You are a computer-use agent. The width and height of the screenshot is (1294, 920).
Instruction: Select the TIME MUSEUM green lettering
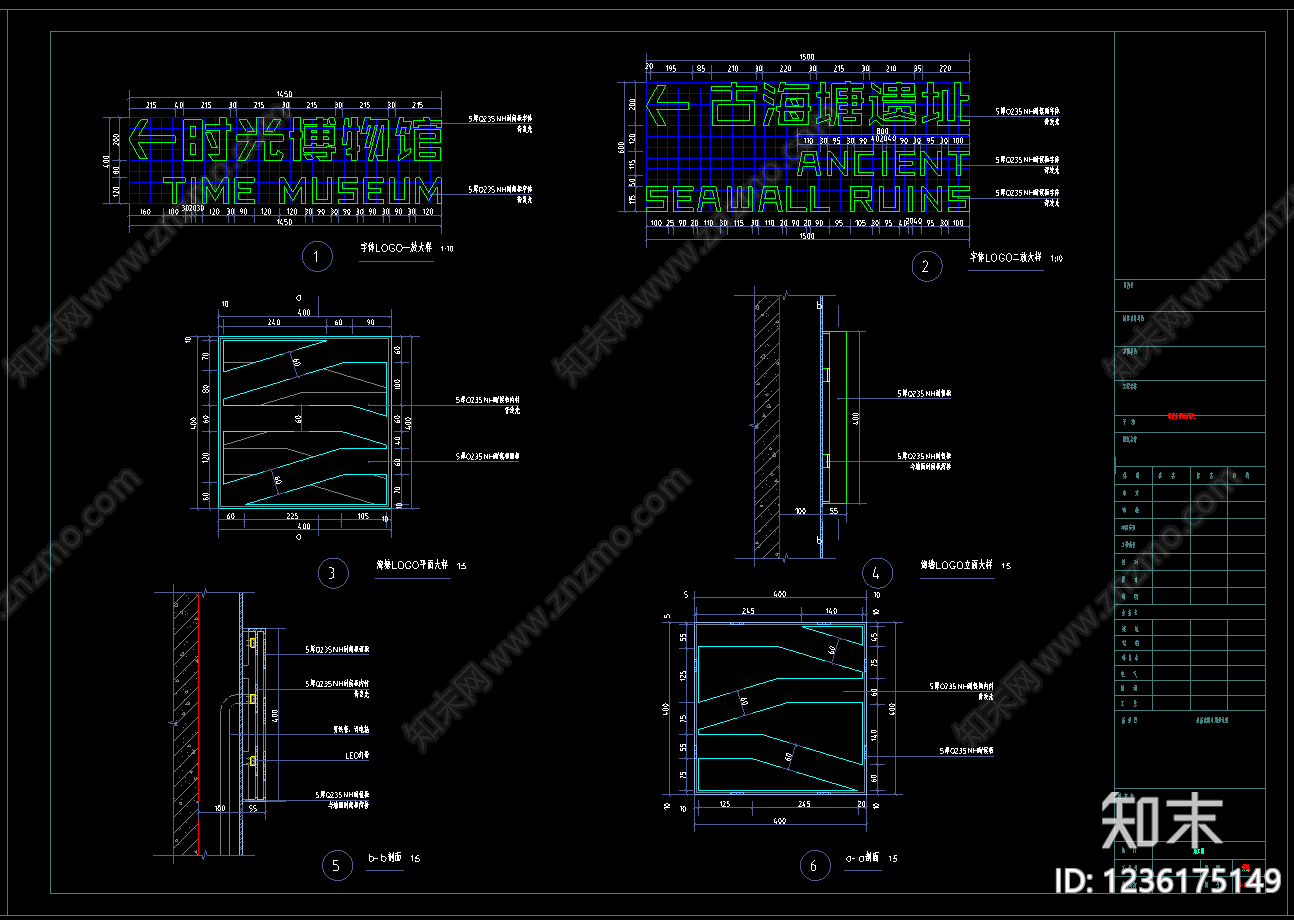pyautogui.click(x=301, y=193)
